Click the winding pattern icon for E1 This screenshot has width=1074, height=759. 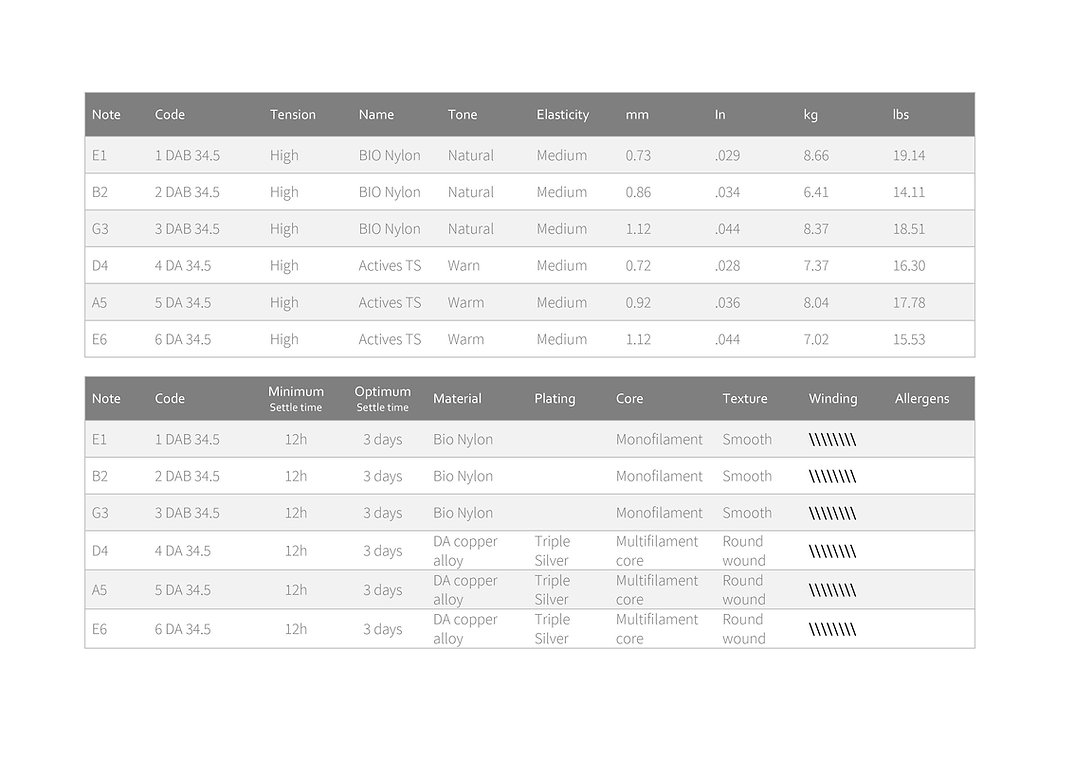pyautogui.click(x=832, y=440)
